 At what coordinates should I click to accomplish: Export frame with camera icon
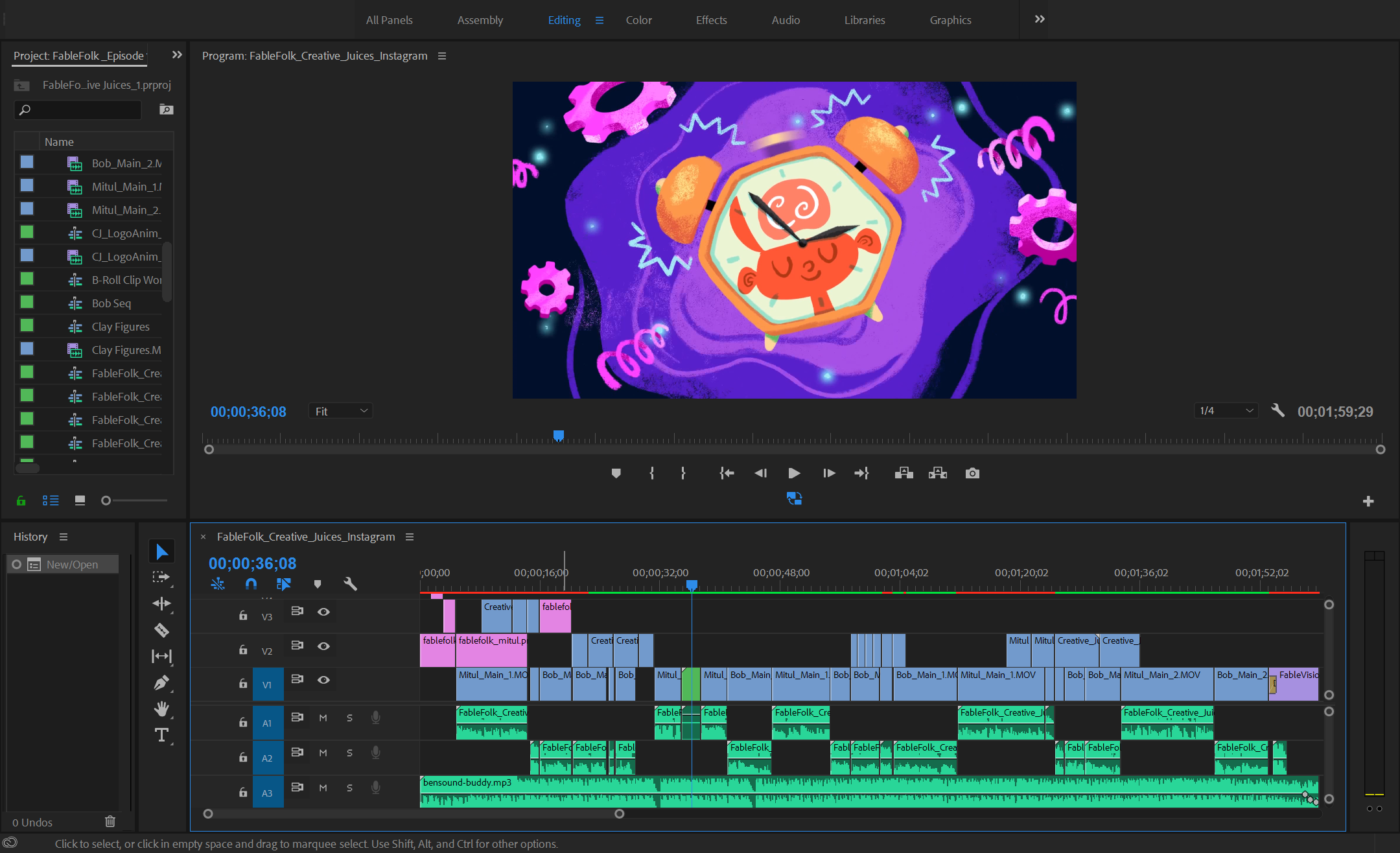point(972,473)
